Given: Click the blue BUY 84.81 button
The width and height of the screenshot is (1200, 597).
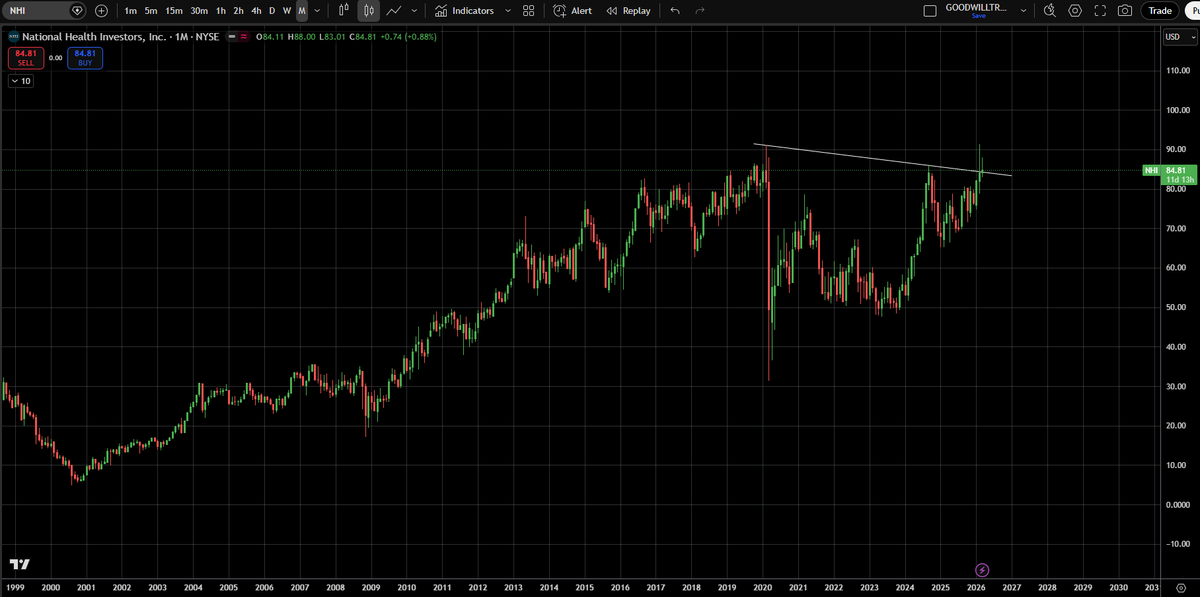Looking at the screenshot, I should (x=85, y=58).
